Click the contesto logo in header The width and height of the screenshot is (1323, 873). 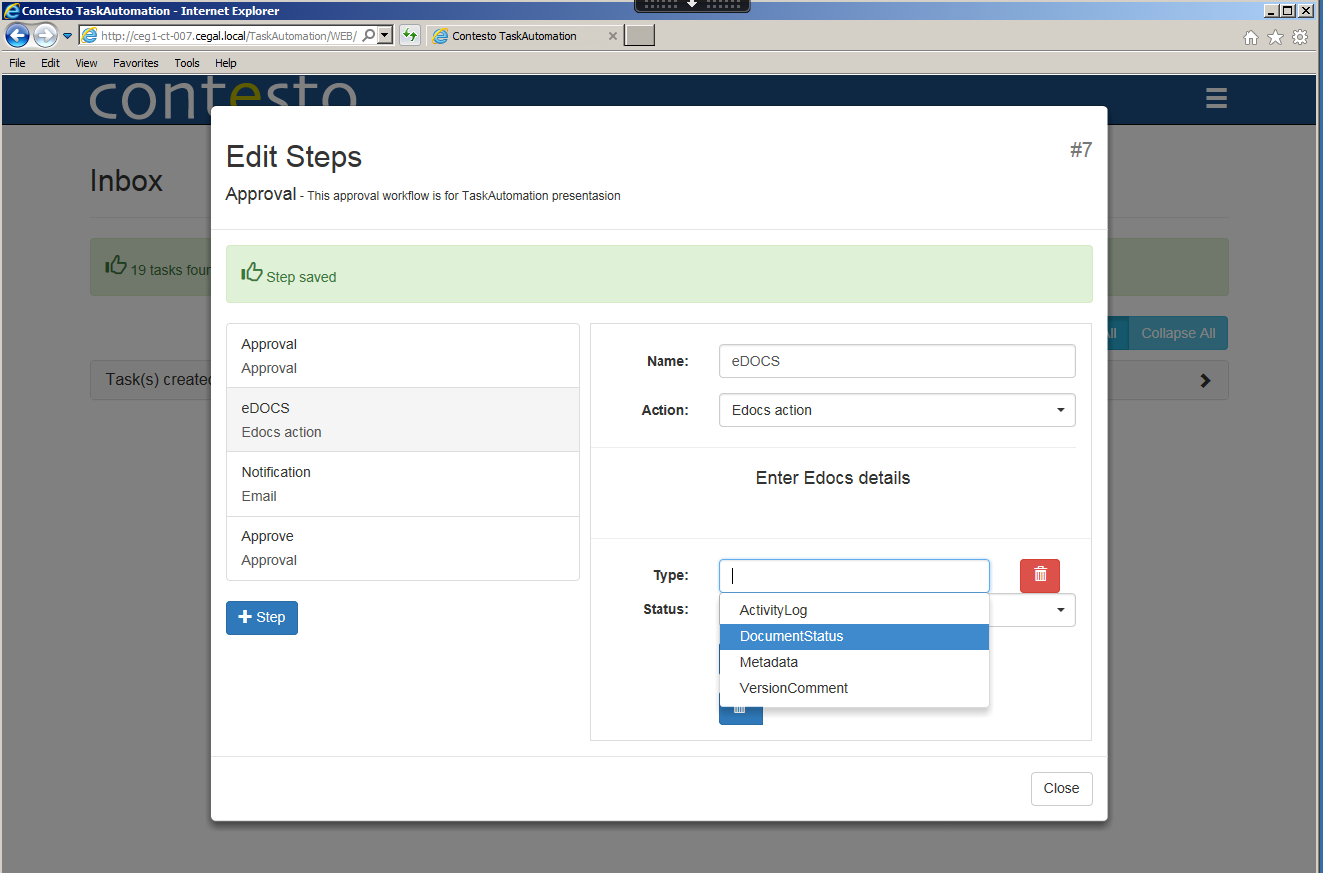223,98
